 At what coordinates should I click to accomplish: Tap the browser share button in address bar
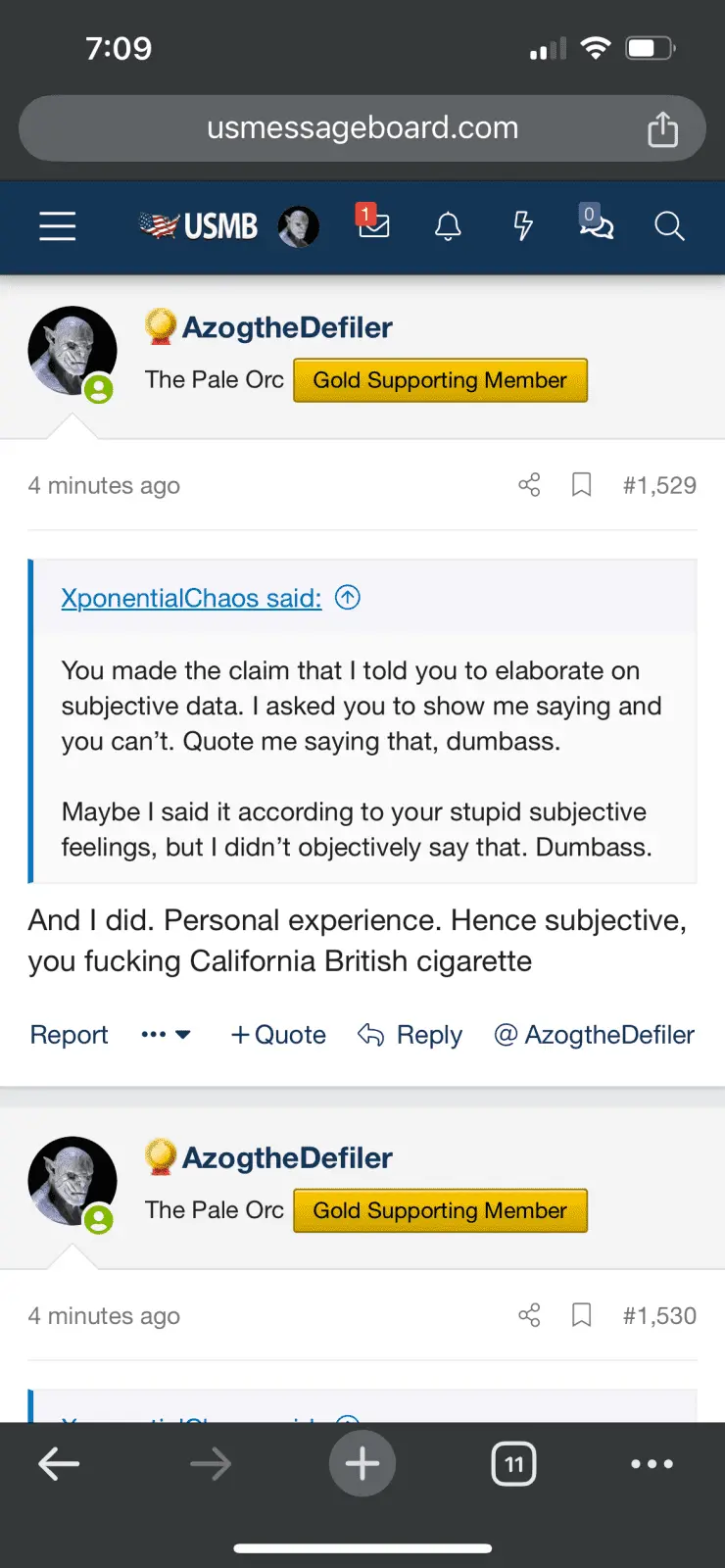pyautogui.click(x=662, y=128)
